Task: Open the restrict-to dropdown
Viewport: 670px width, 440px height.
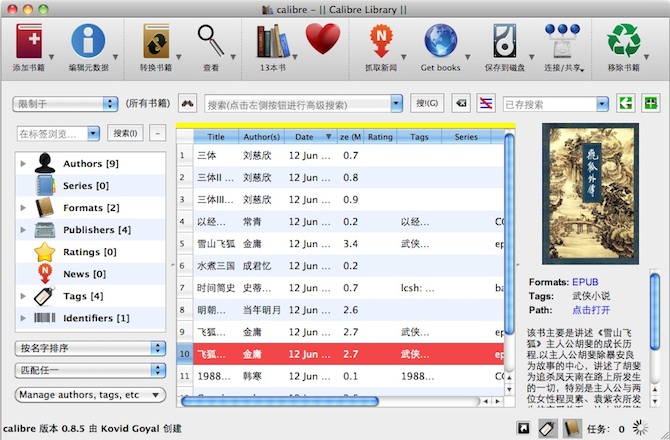Action: tap(65, 104)
